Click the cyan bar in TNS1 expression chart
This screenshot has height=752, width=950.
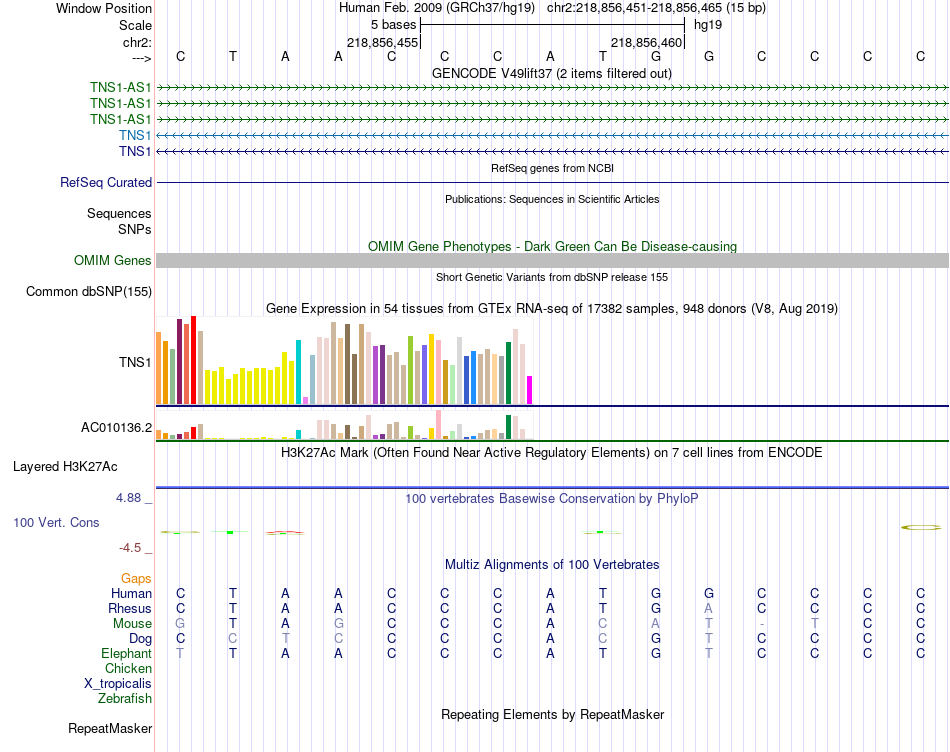tap(298, 372)
